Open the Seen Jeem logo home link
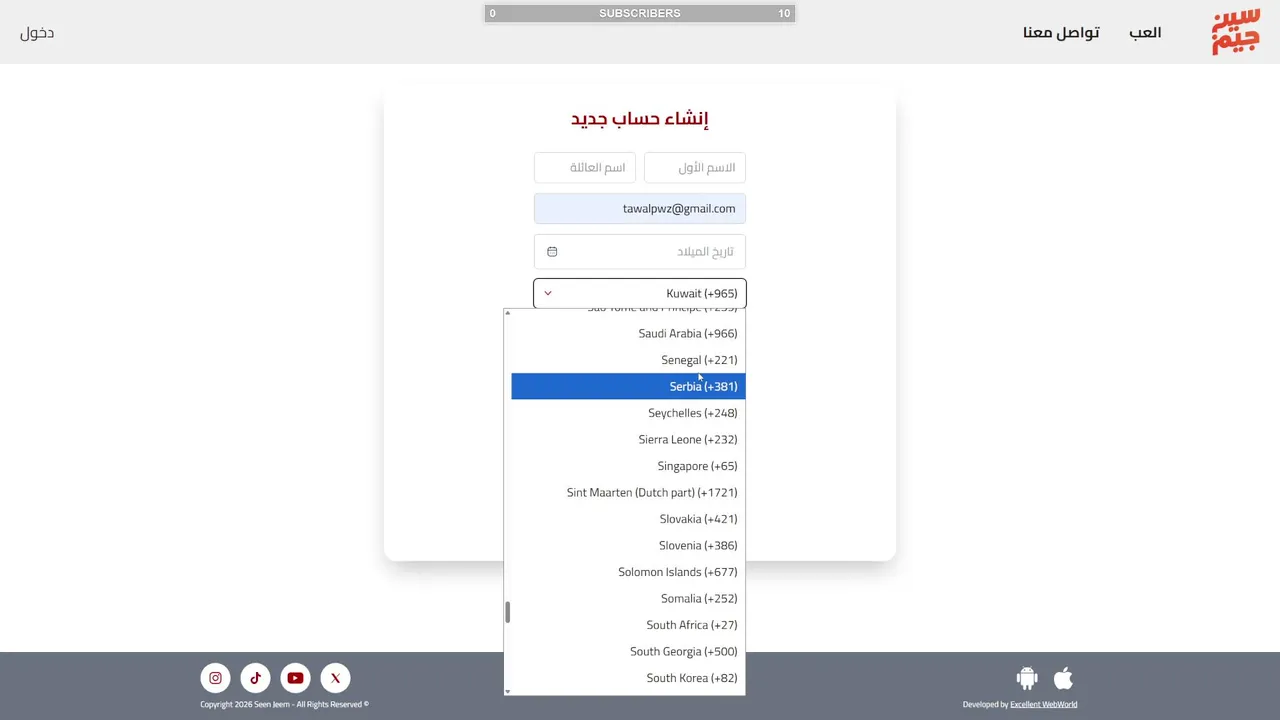 point(1235,33)
